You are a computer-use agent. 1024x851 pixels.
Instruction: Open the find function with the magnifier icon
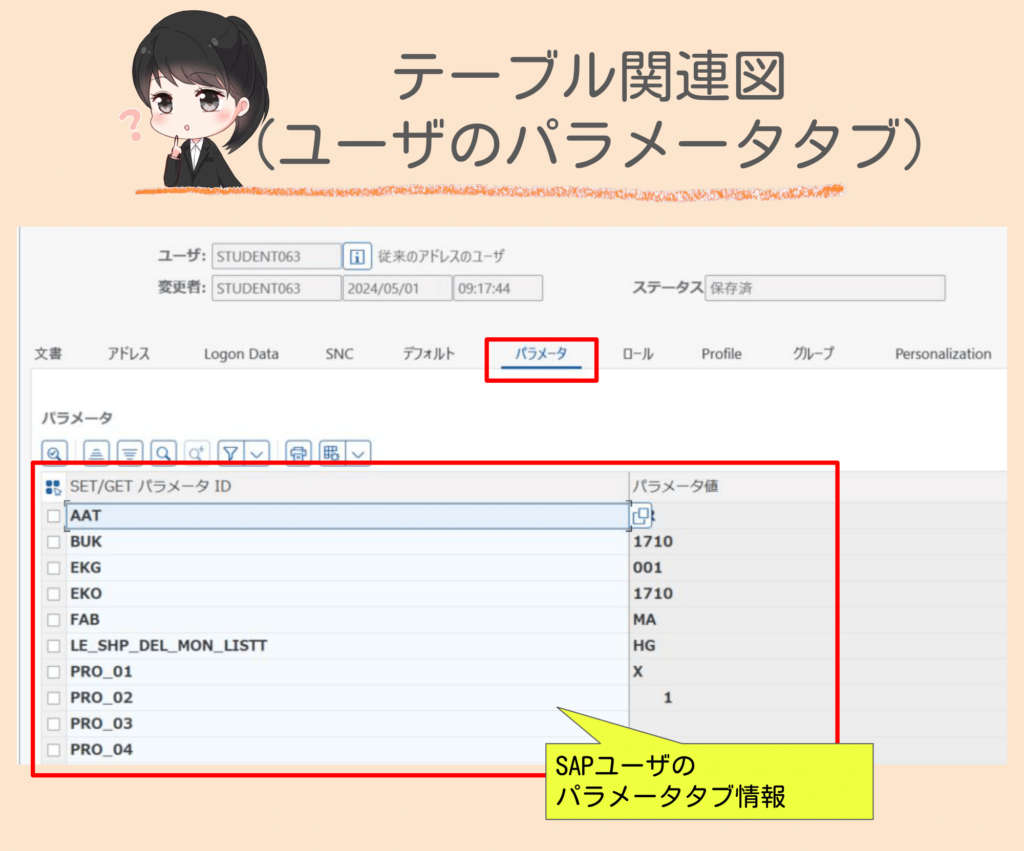164,452
